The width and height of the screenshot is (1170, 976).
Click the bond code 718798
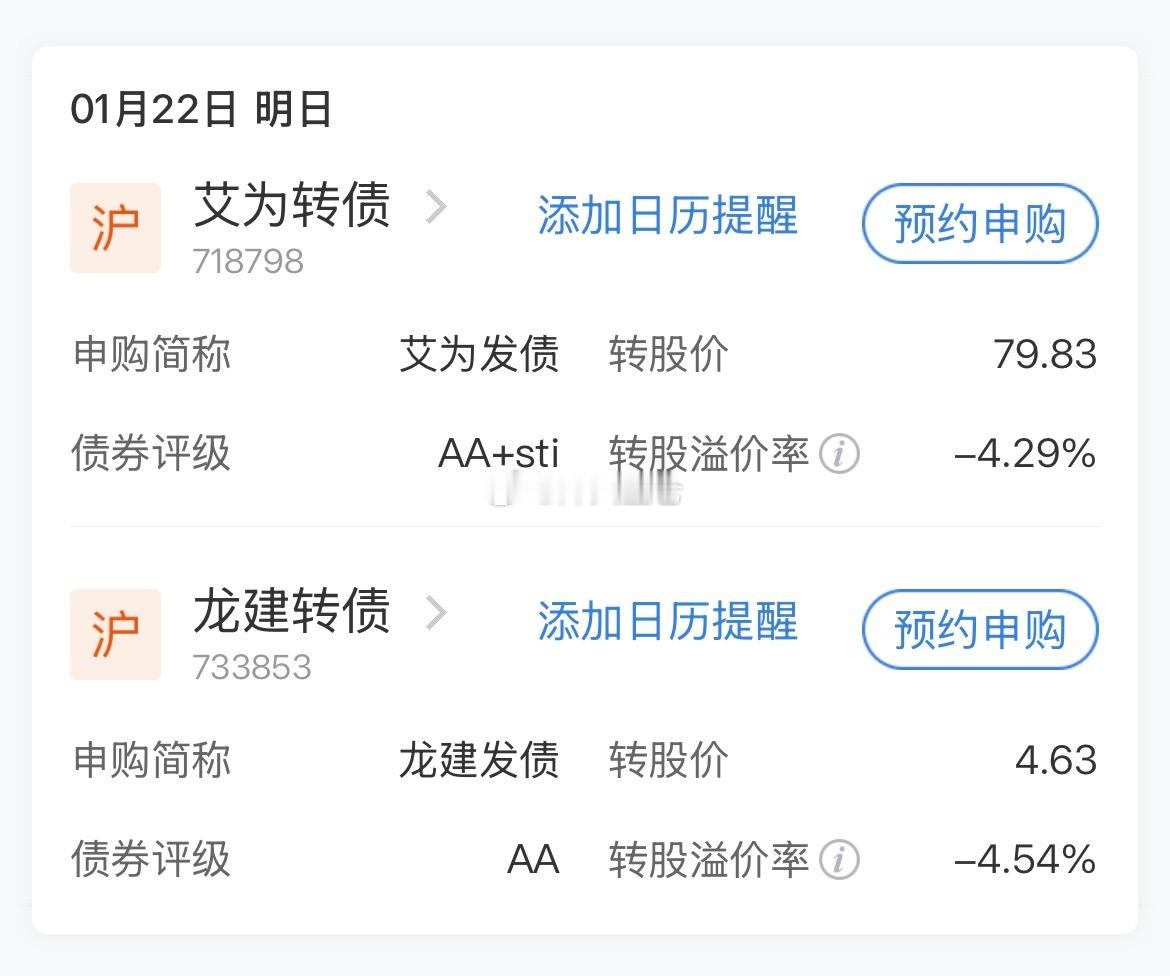point(247,261)
